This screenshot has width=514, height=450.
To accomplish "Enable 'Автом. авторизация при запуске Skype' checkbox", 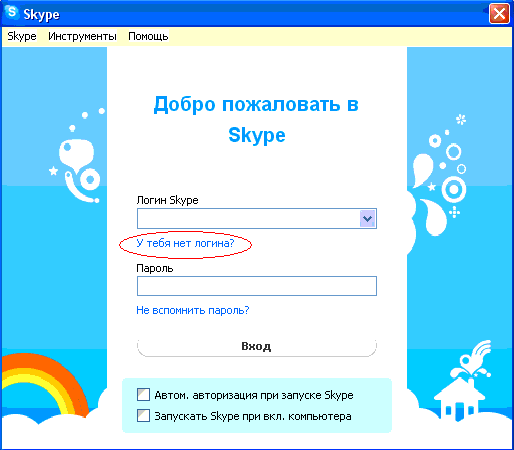I will (x=143, y=395).
